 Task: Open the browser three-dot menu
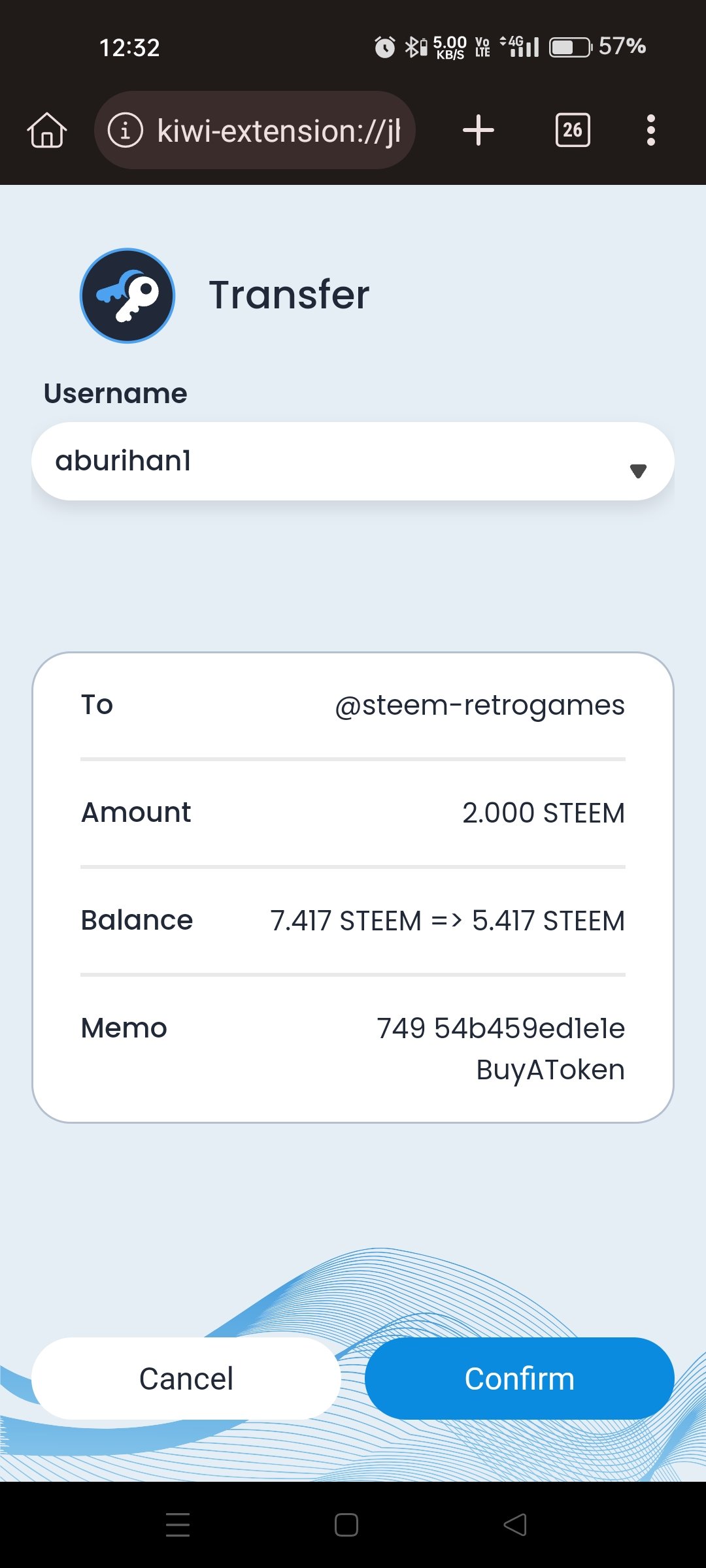tap(650, 130)
